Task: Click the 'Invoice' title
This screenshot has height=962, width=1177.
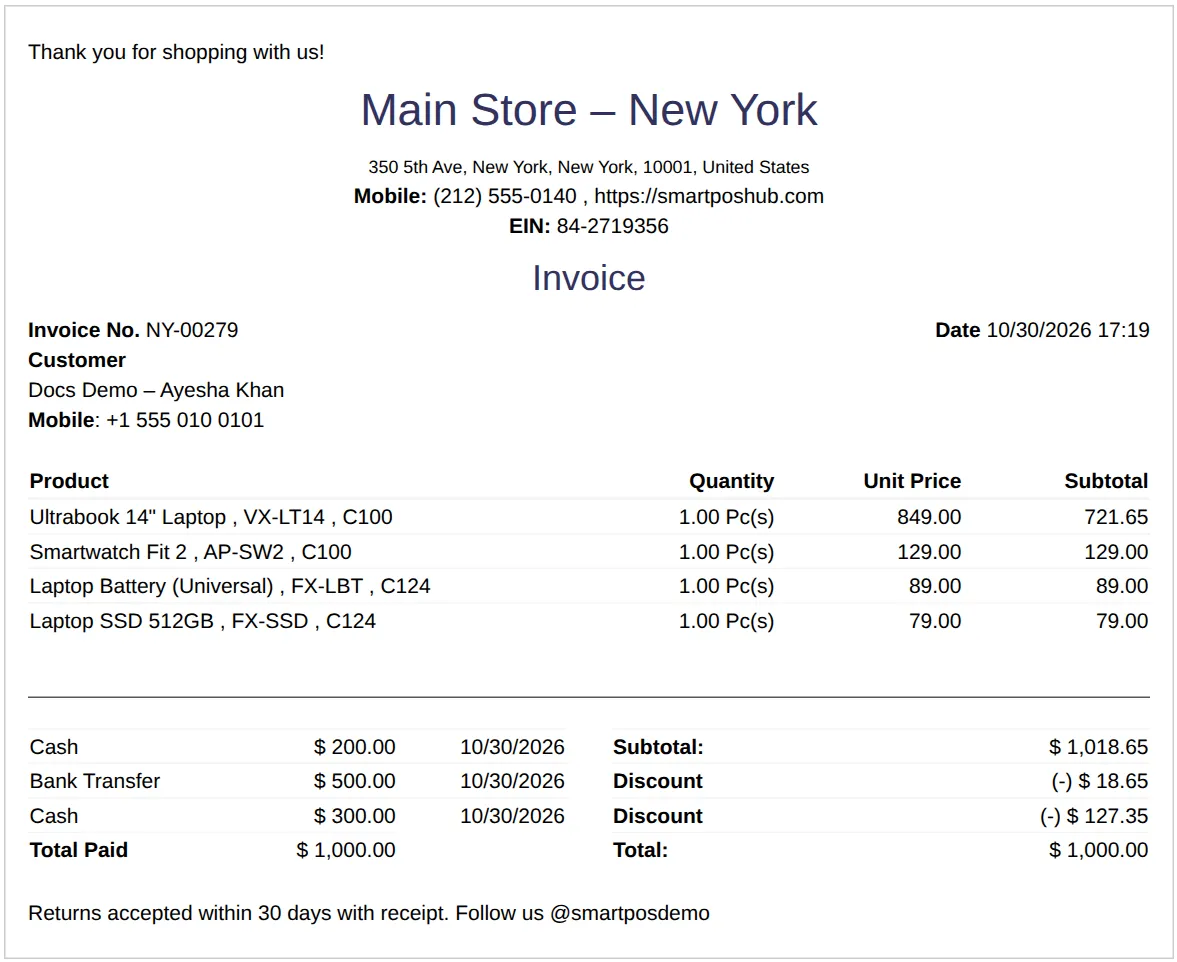Action: point(588,278)
